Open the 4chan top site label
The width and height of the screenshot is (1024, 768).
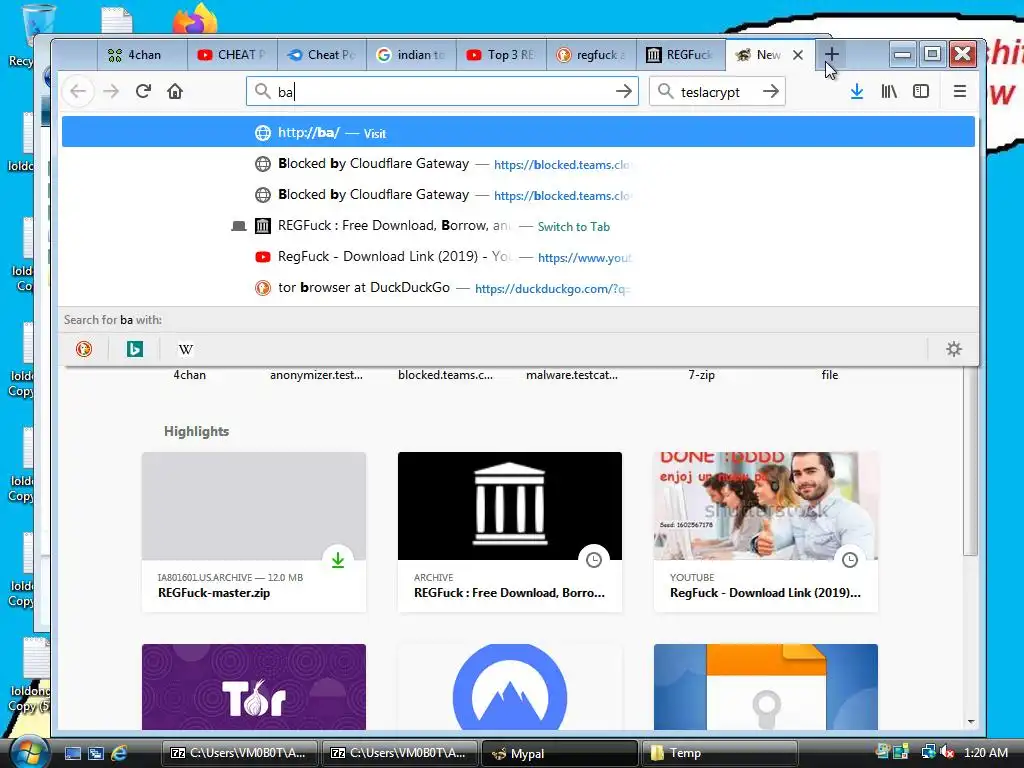pyautogui.click(x=189, y=375)
